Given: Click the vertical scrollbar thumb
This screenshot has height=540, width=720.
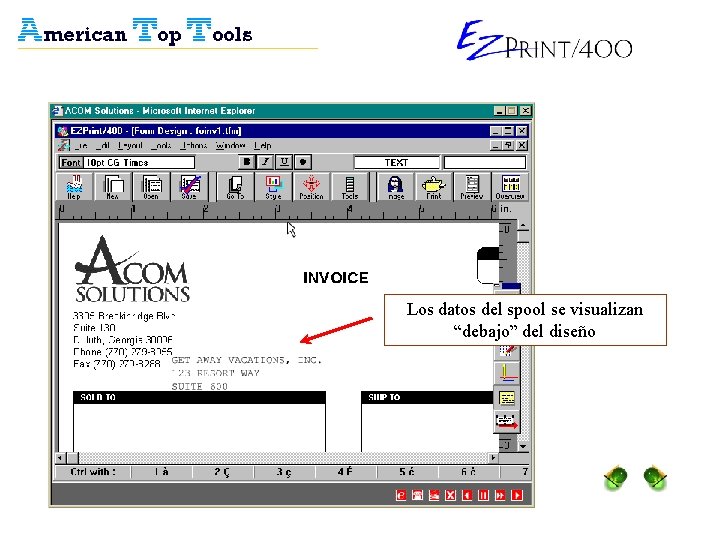Looking at the screenshot, I should pos(523,237).
